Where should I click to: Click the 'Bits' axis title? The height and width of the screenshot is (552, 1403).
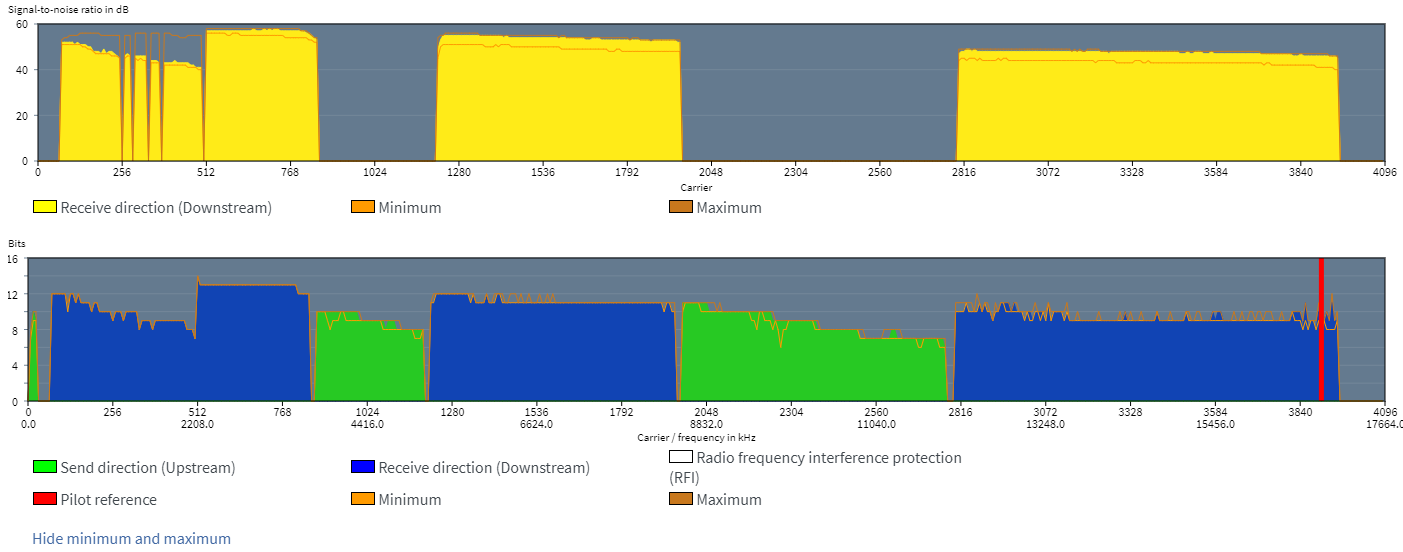17,243
